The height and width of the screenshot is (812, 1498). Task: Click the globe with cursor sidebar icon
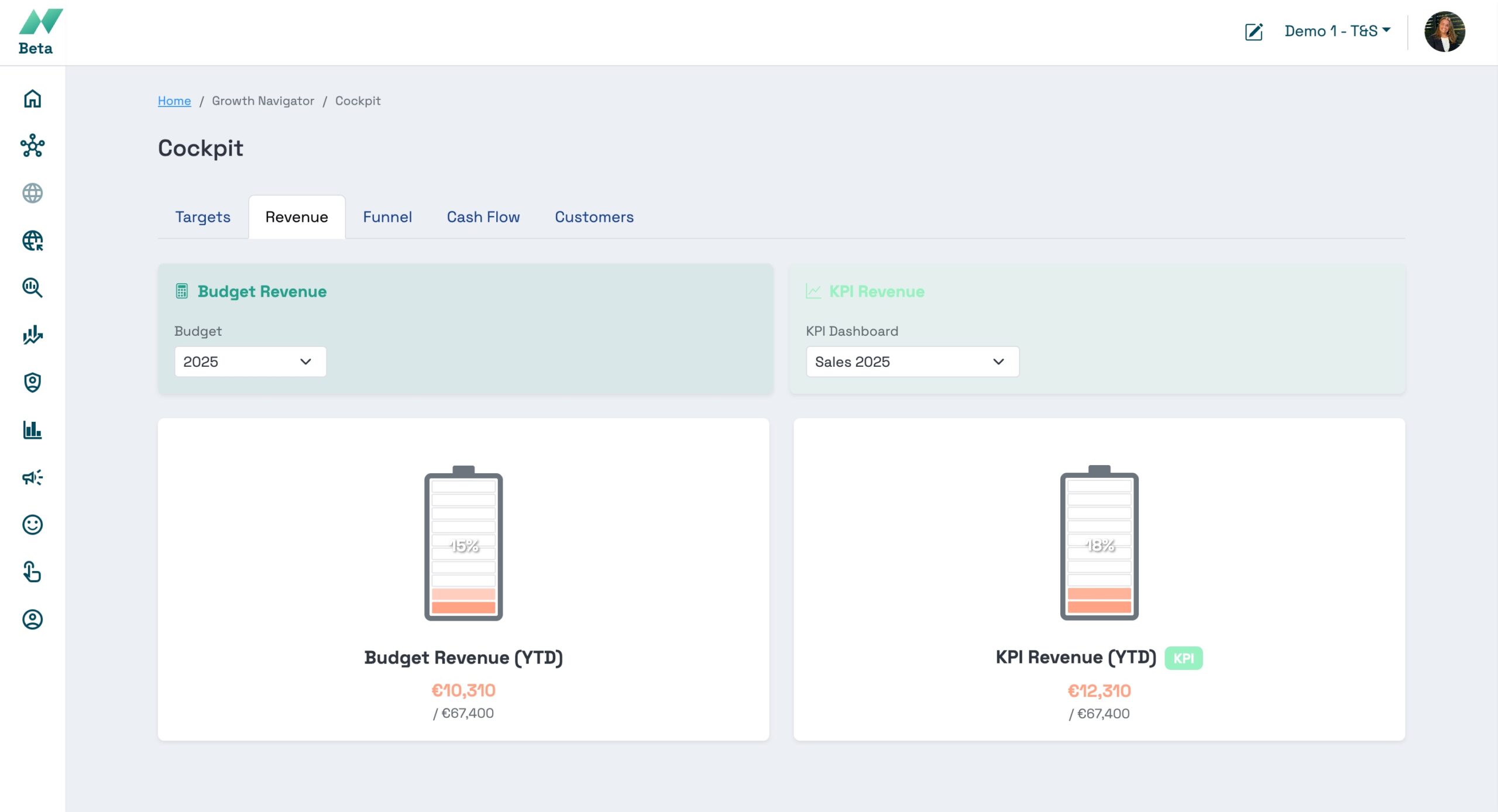[x=32, y=240]
